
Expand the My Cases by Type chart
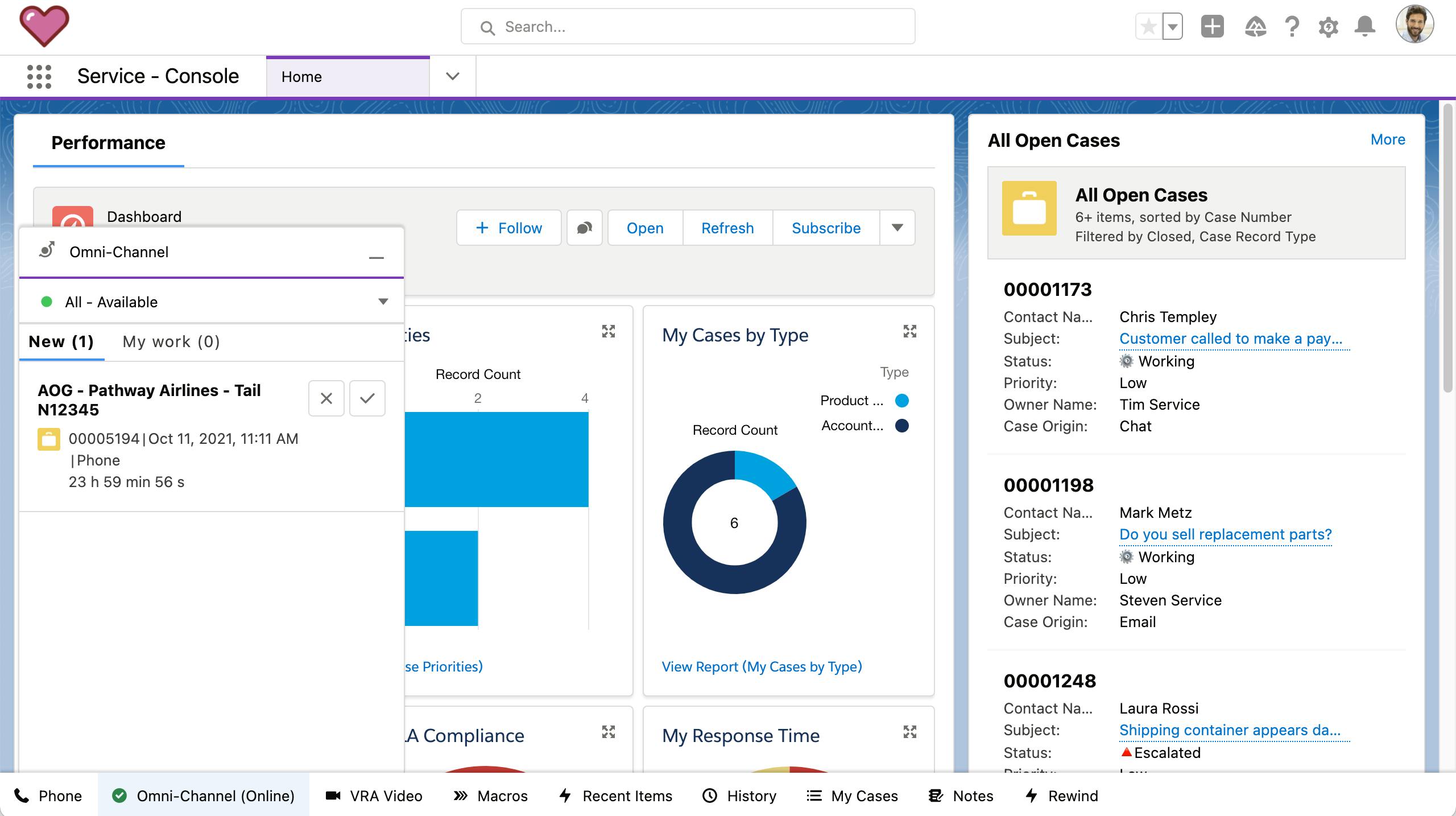tap(909, 331)
